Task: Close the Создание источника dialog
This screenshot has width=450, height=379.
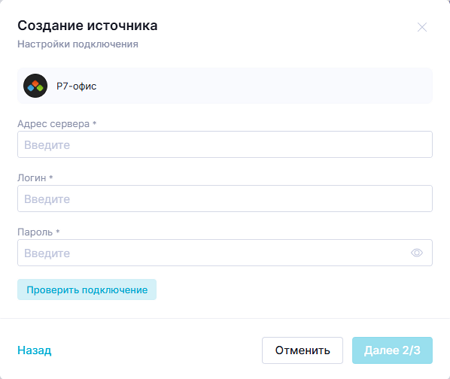Action: tap(422, 27)
